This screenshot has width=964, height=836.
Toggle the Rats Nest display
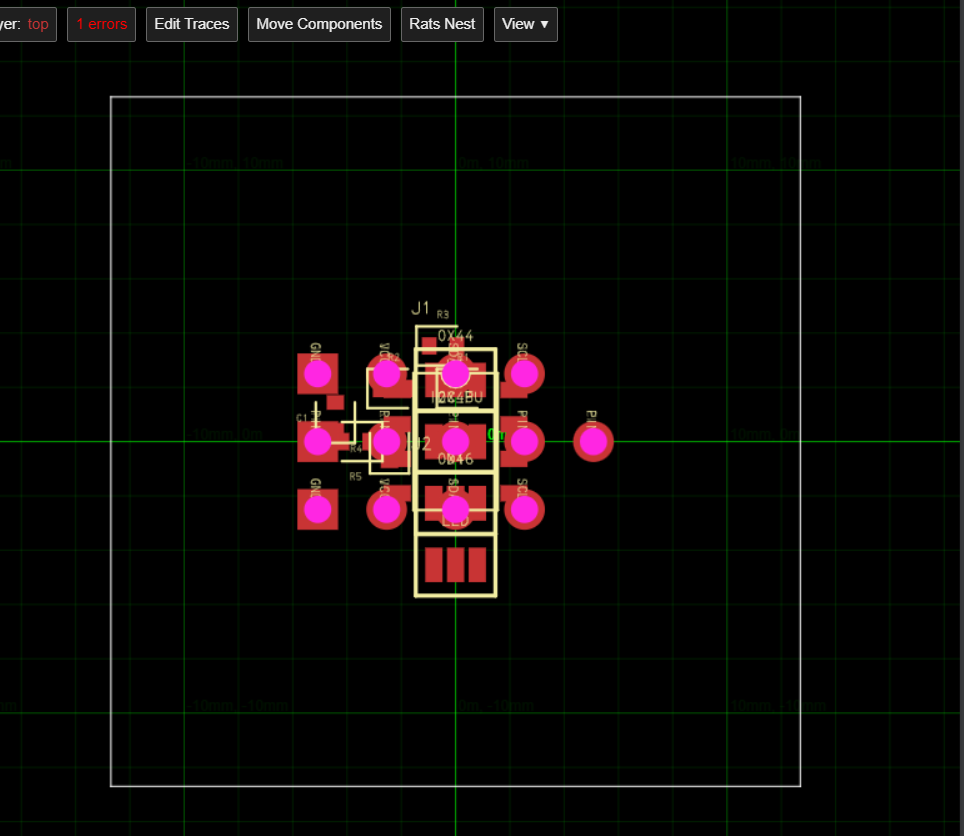[442, 25]
